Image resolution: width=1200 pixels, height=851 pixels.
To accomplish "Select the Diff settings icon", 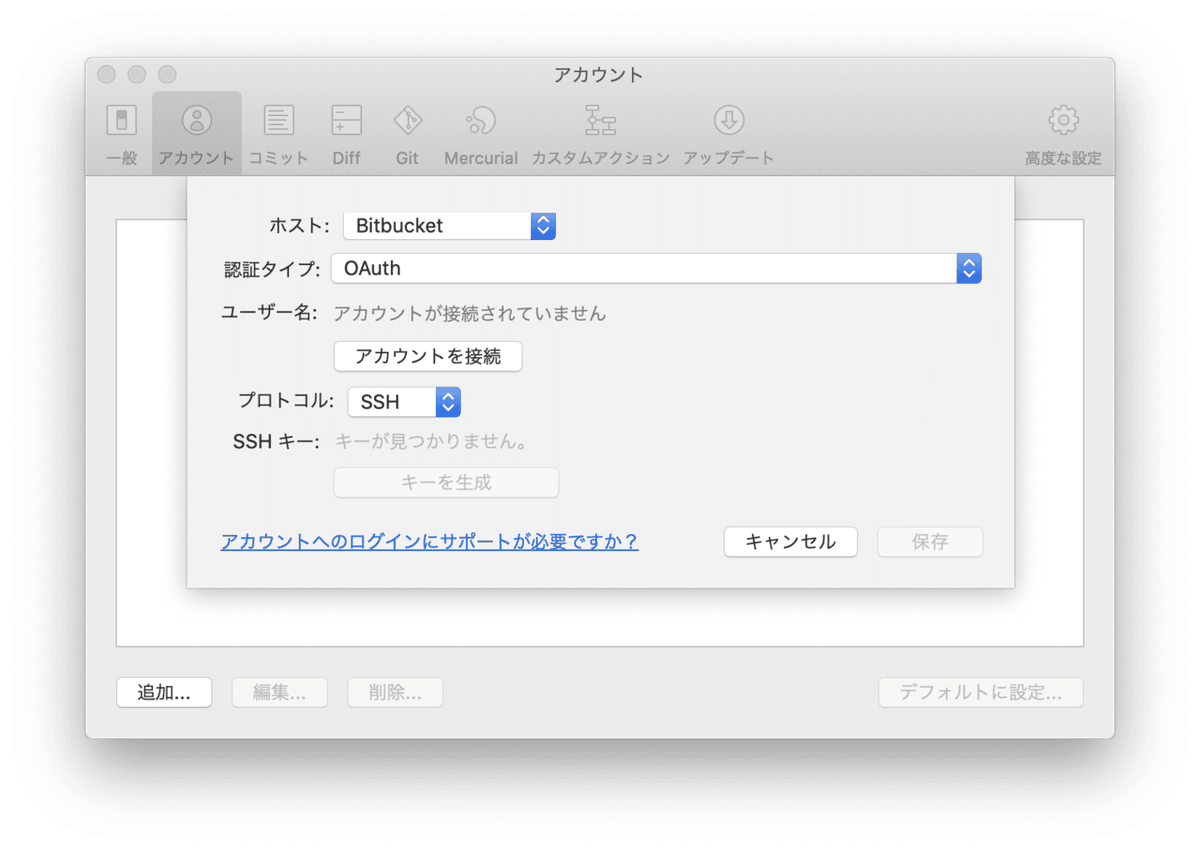I will point(345,130).
